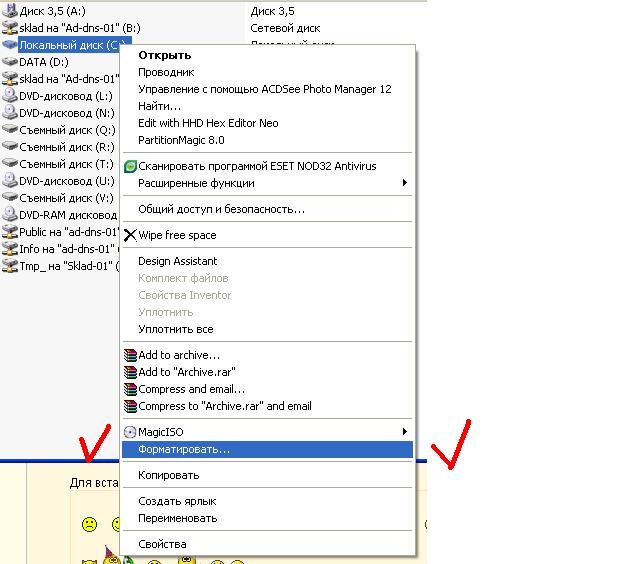Choose Проводник in the context menu
The height and width of the screenshot is (564, 628).
[x=267, y=73]
